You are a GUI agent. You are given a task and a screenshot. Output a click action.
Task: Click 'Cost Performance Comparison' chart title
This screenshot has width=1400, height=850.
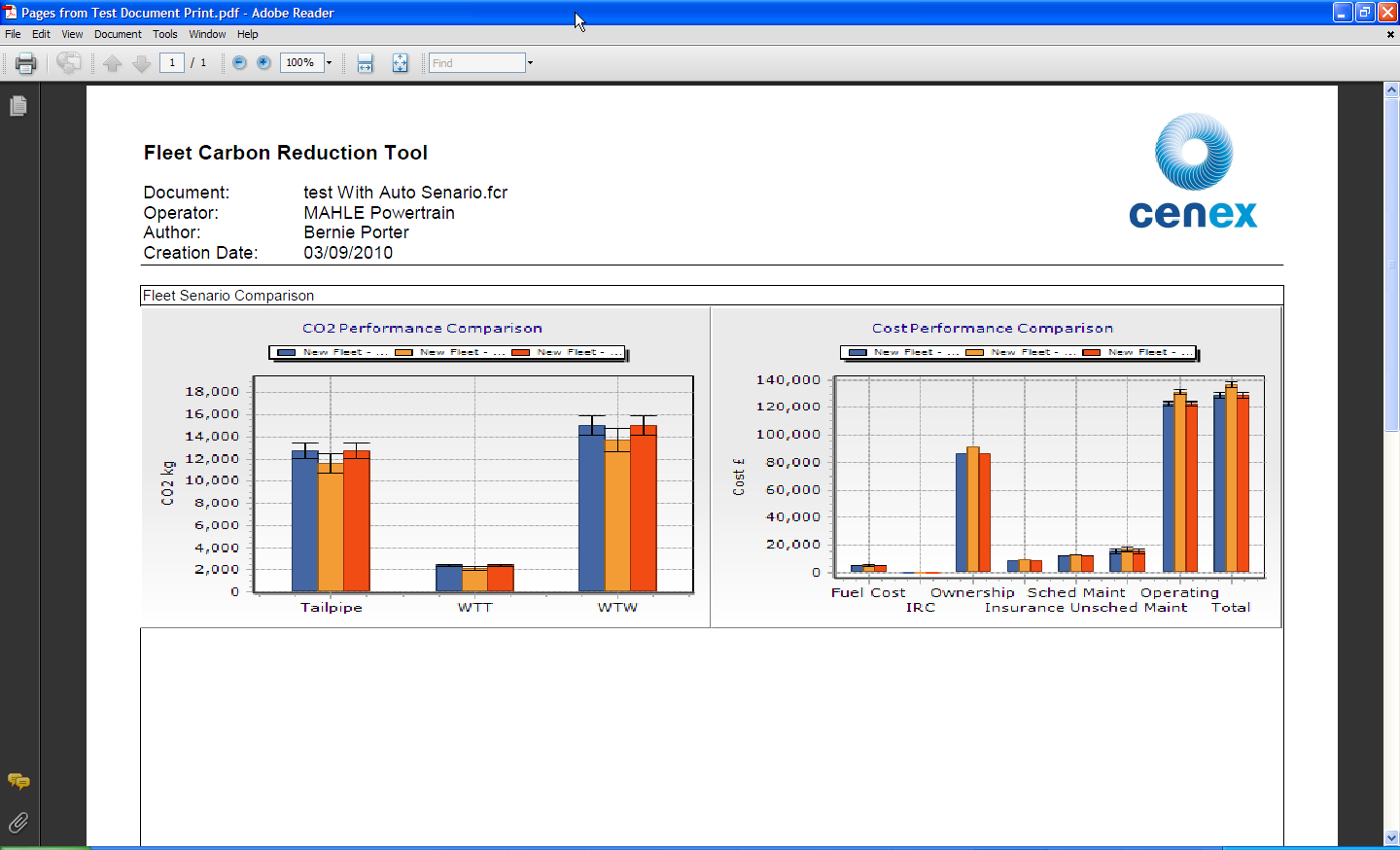(x=993, y=329)
